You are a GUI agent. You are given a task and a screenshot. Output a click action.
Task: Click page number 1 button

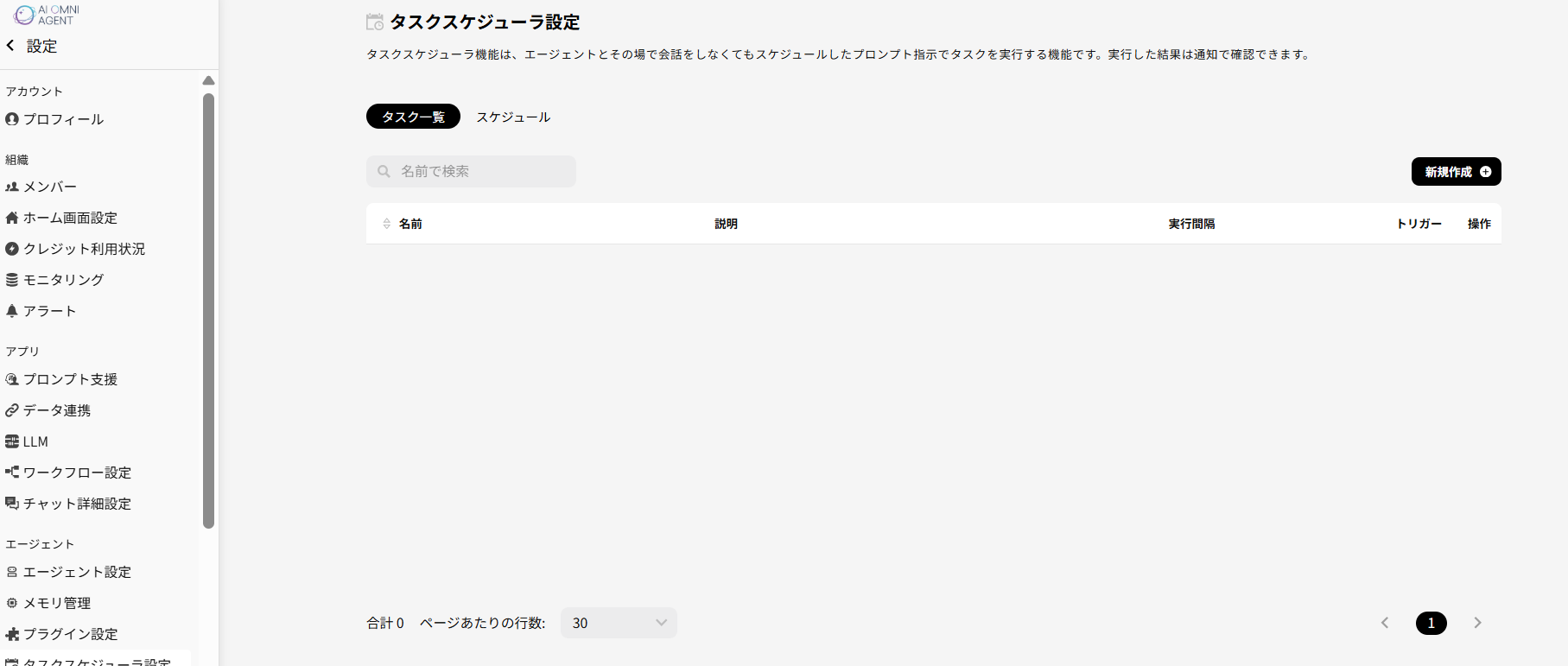pos(1431,623)
